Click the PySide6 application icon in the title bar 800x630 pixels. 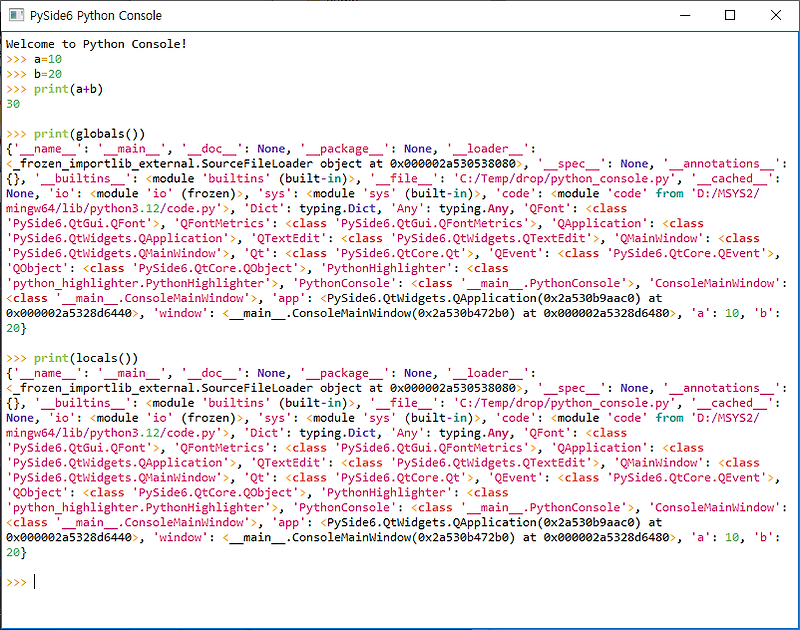[x=18, y=17]
